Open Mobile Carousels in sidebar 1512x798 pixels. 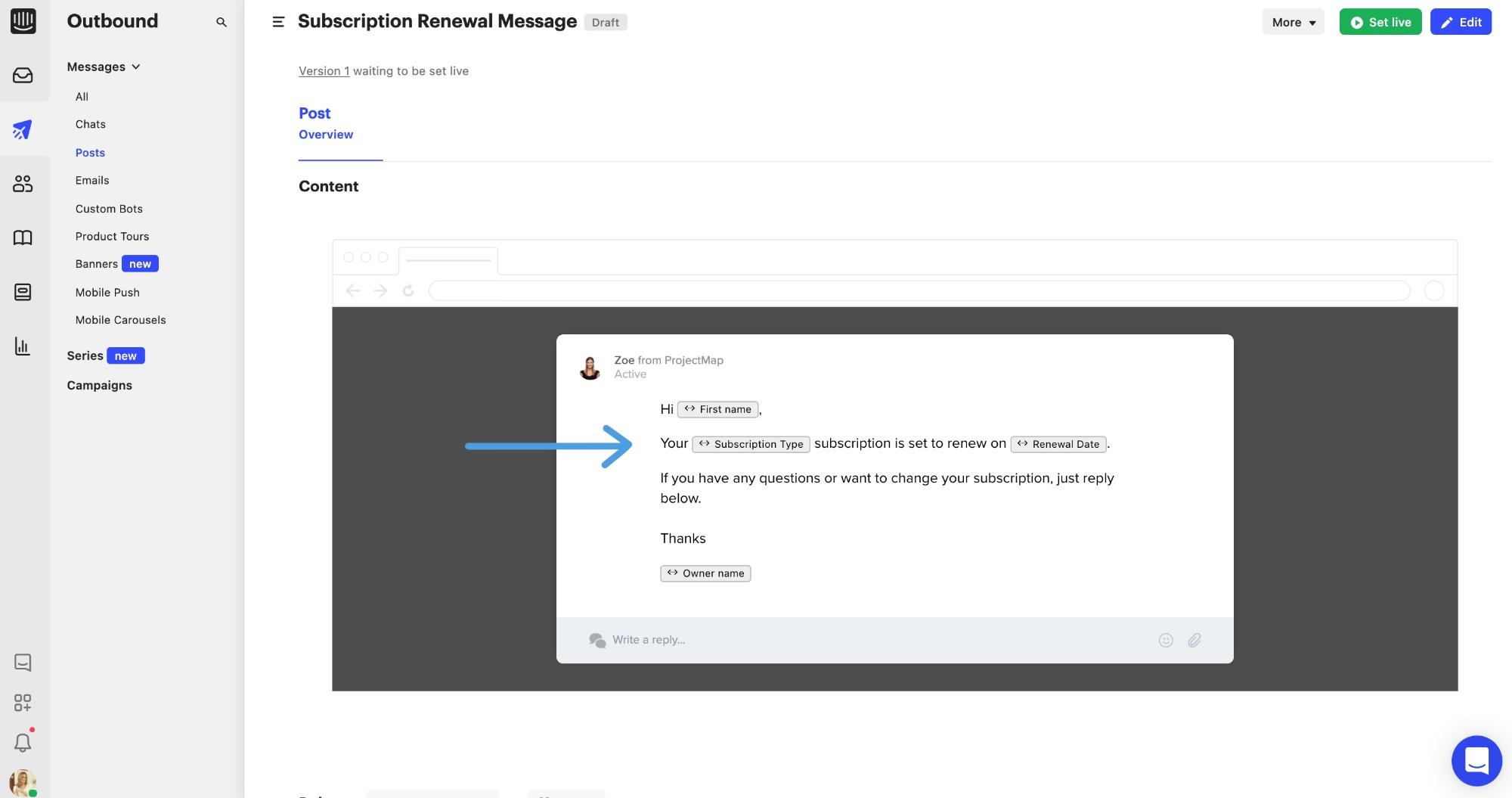pyautogui.click(x=120, y=320)
